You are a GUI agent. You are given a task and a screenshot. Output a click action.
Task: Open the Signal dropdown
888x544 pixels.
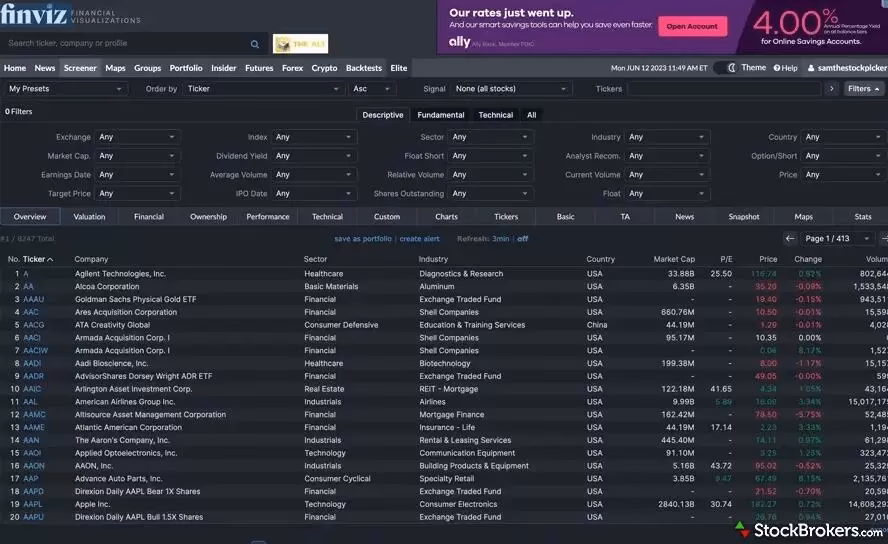[511, 89]
